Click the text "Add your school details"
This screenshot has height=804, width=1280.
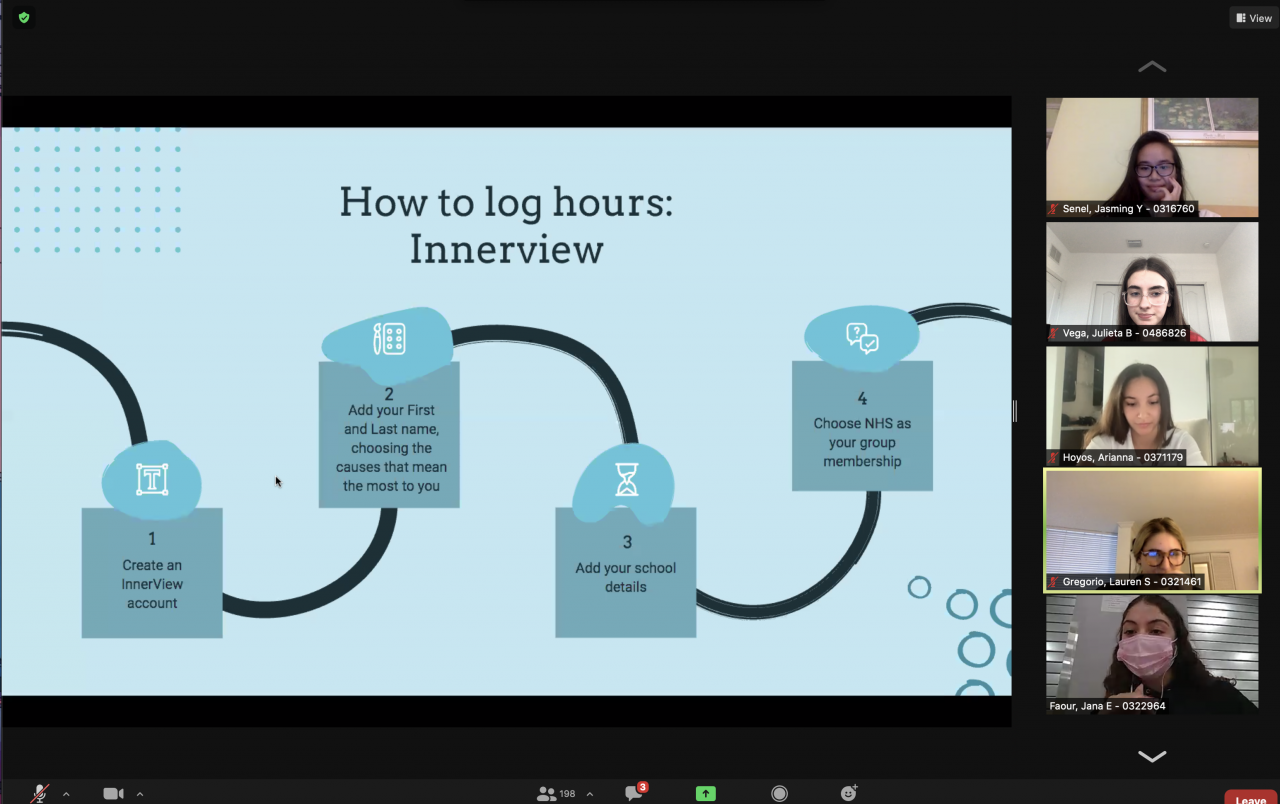(626, 577)
